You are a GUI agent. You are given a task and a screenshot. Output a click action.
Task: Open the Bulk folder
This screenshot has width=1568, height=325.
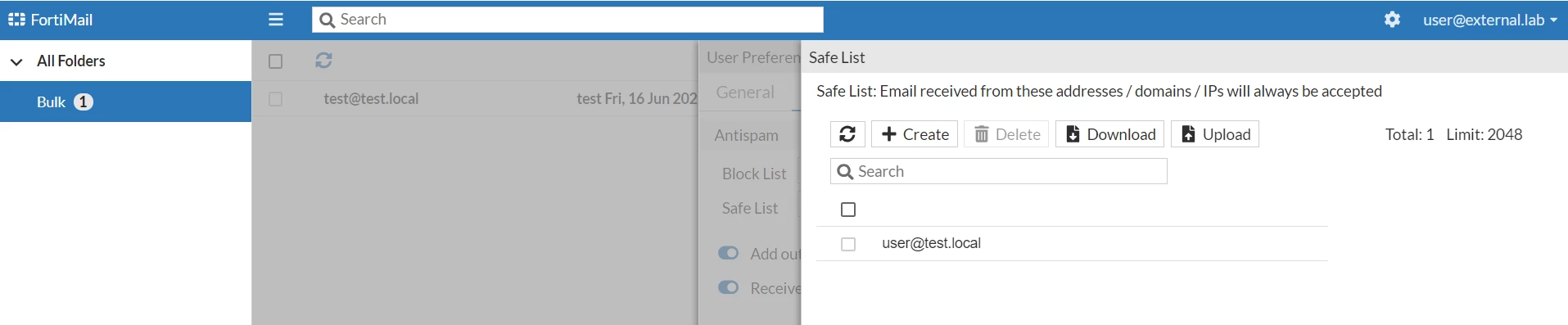[x=125, y=102]
